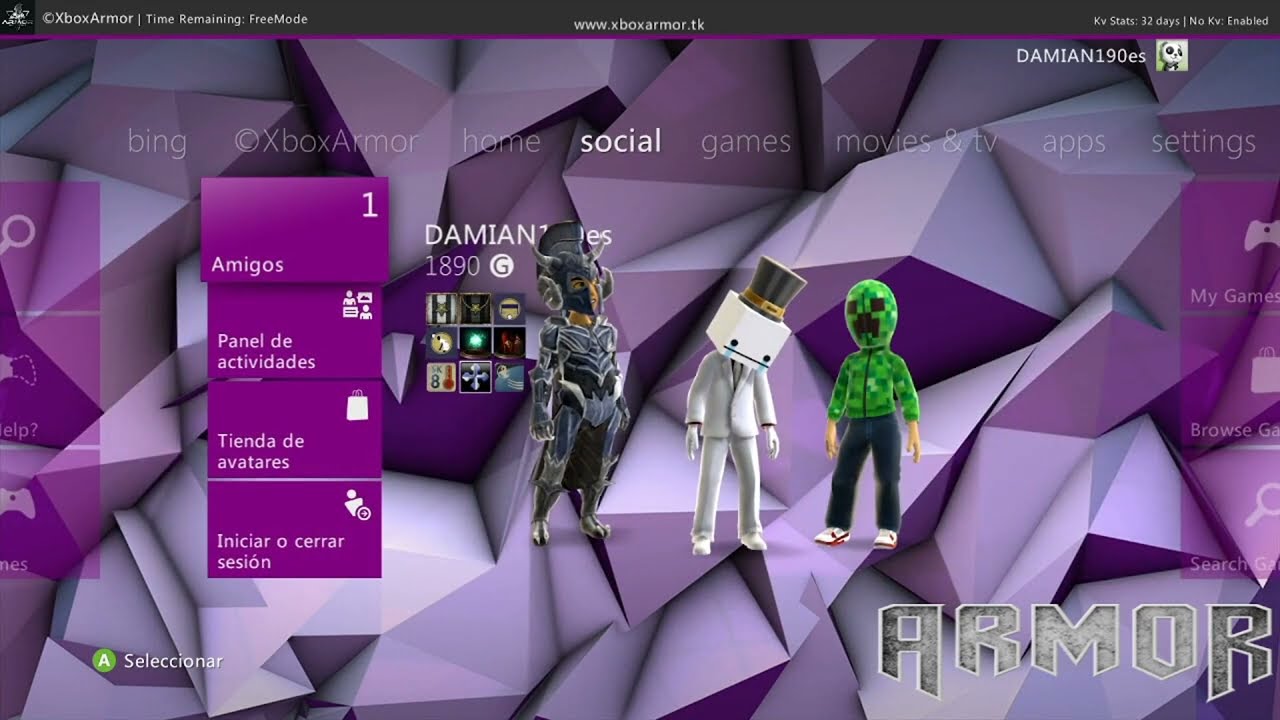This screenshot has width=1280, height=720.
Task: Switch to the ©XboxArmor tab
Action: [326, 141]
